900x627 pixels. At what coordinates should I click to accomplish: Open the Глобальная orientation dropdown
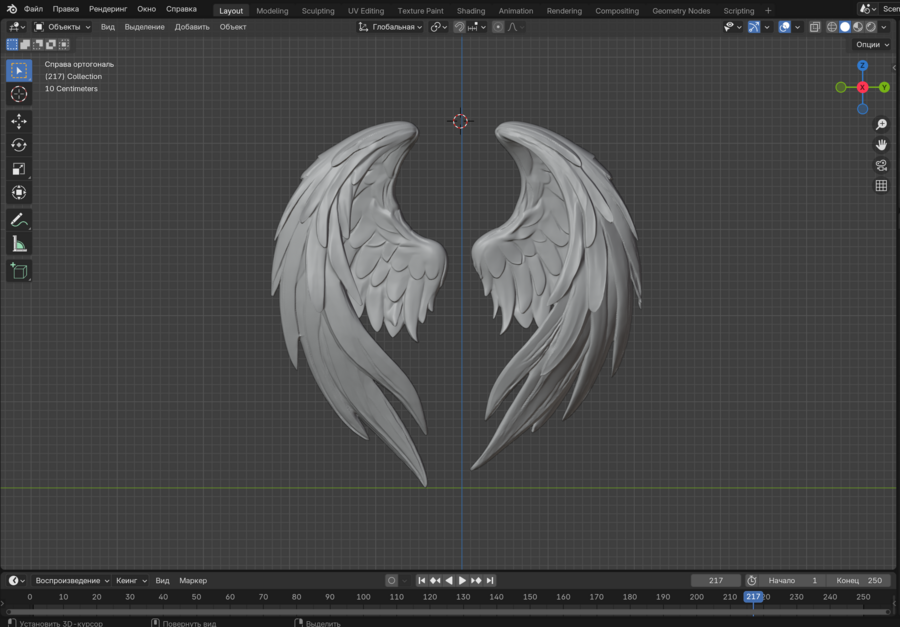(x=391, y=27)
